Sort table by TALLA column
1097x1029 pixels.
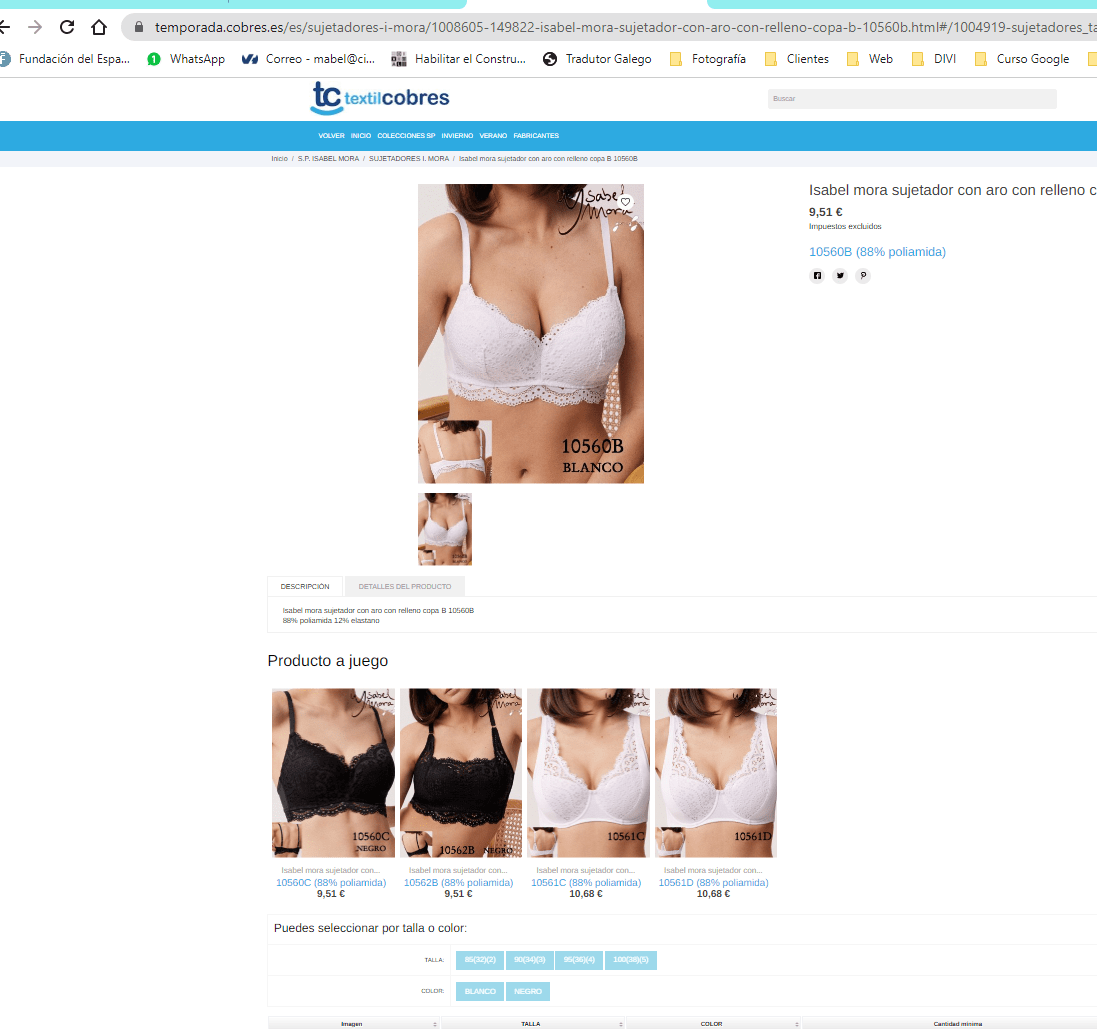click(532, 1023)
